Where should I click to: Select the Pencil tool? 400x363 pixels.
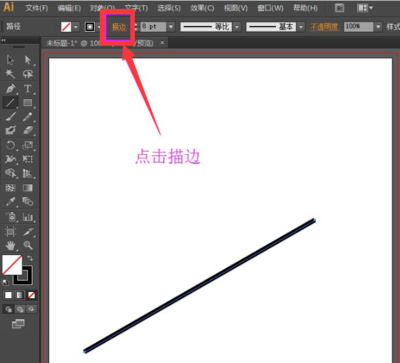(28, 117)
